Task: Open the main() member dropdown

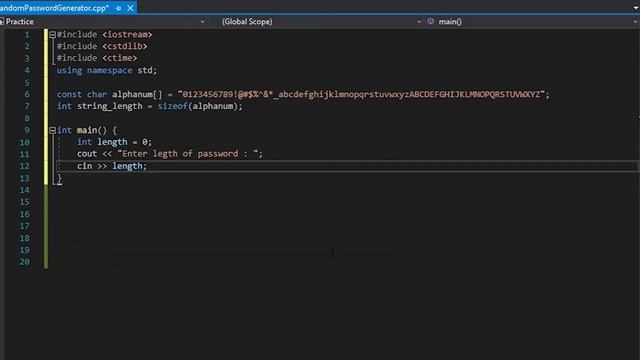Action: pyautogui.click(x=636, y=22)
